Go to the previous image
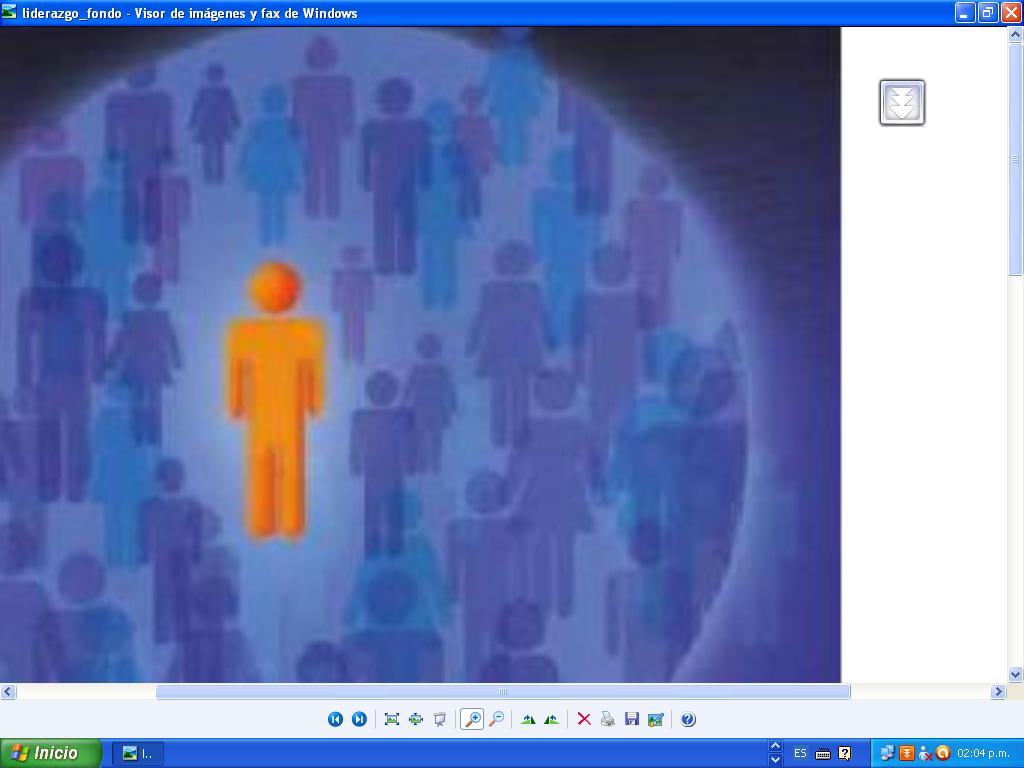This screenshot has width=1024, height=768. [335, 719]
